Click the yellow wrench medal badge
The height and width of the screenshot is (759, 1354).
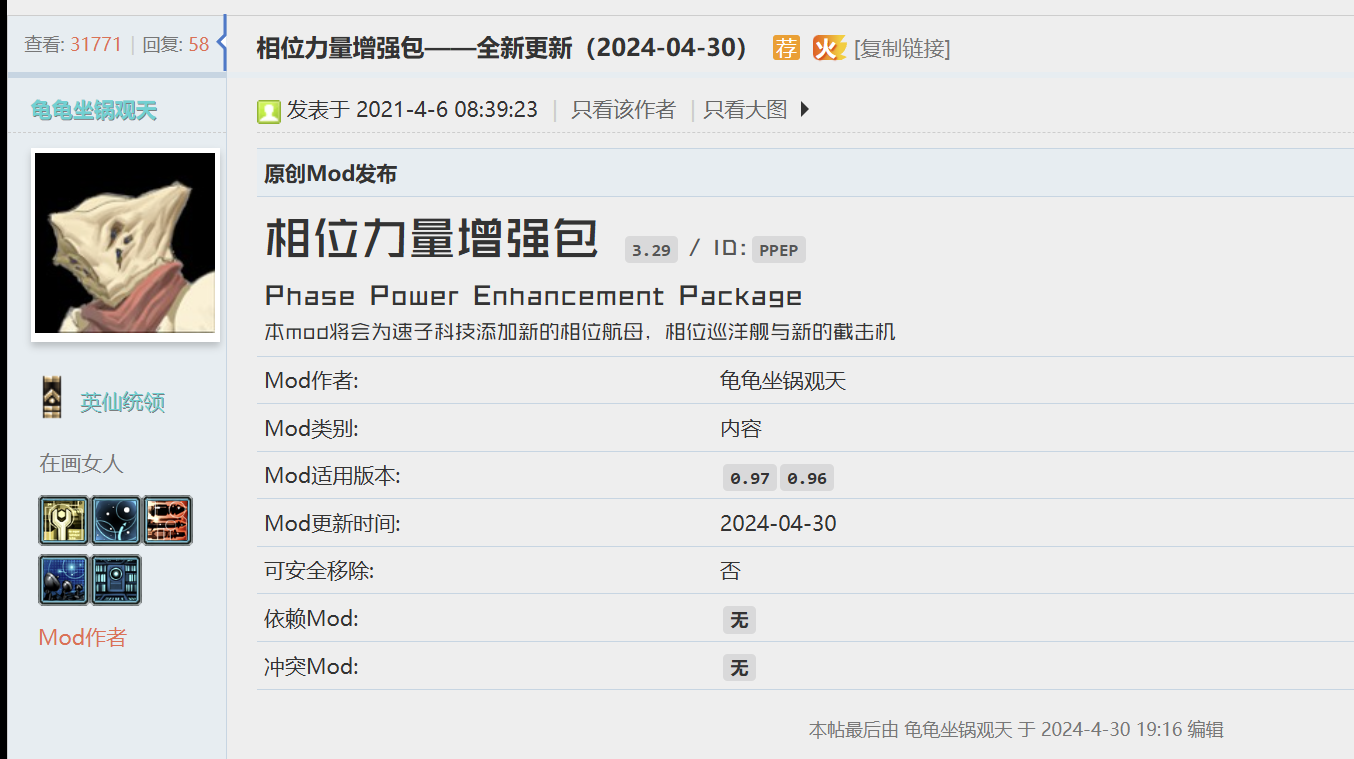pos(65,521)
